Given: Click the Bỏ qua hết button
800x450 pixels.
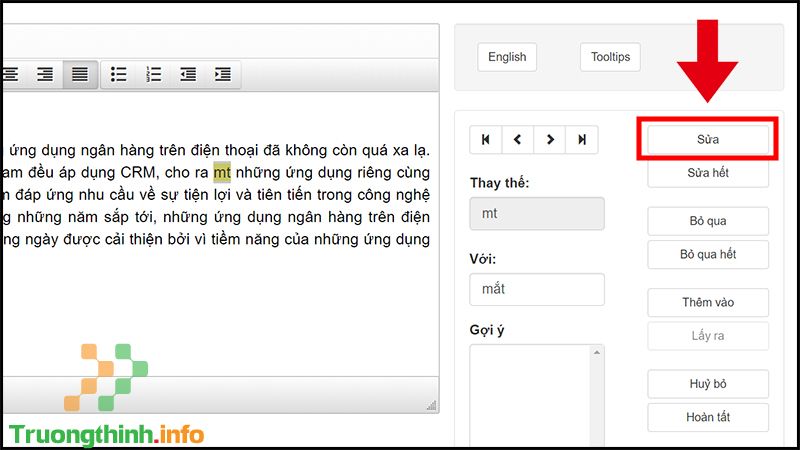Looking at the screenshot, I should pos(708,254).
